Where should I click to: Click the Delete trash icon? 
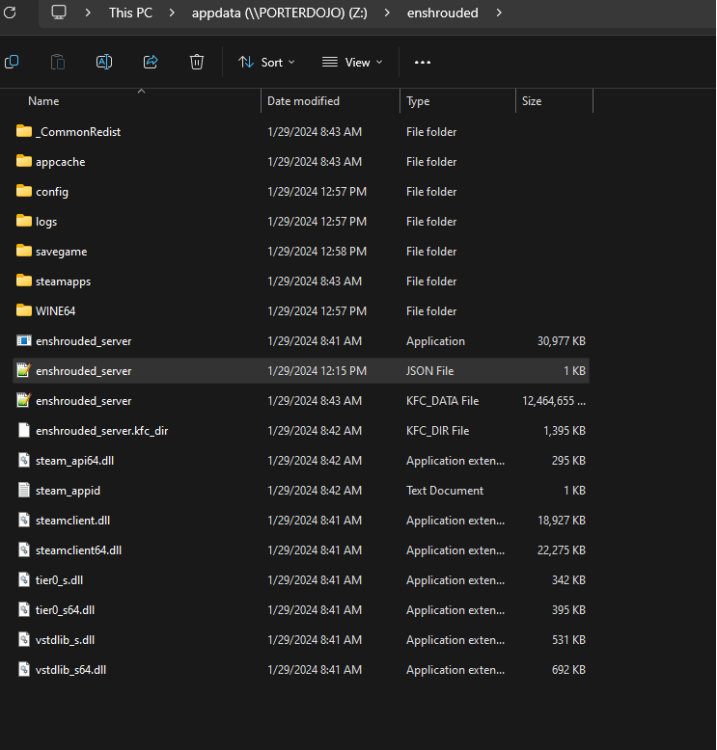click(197, 62)
